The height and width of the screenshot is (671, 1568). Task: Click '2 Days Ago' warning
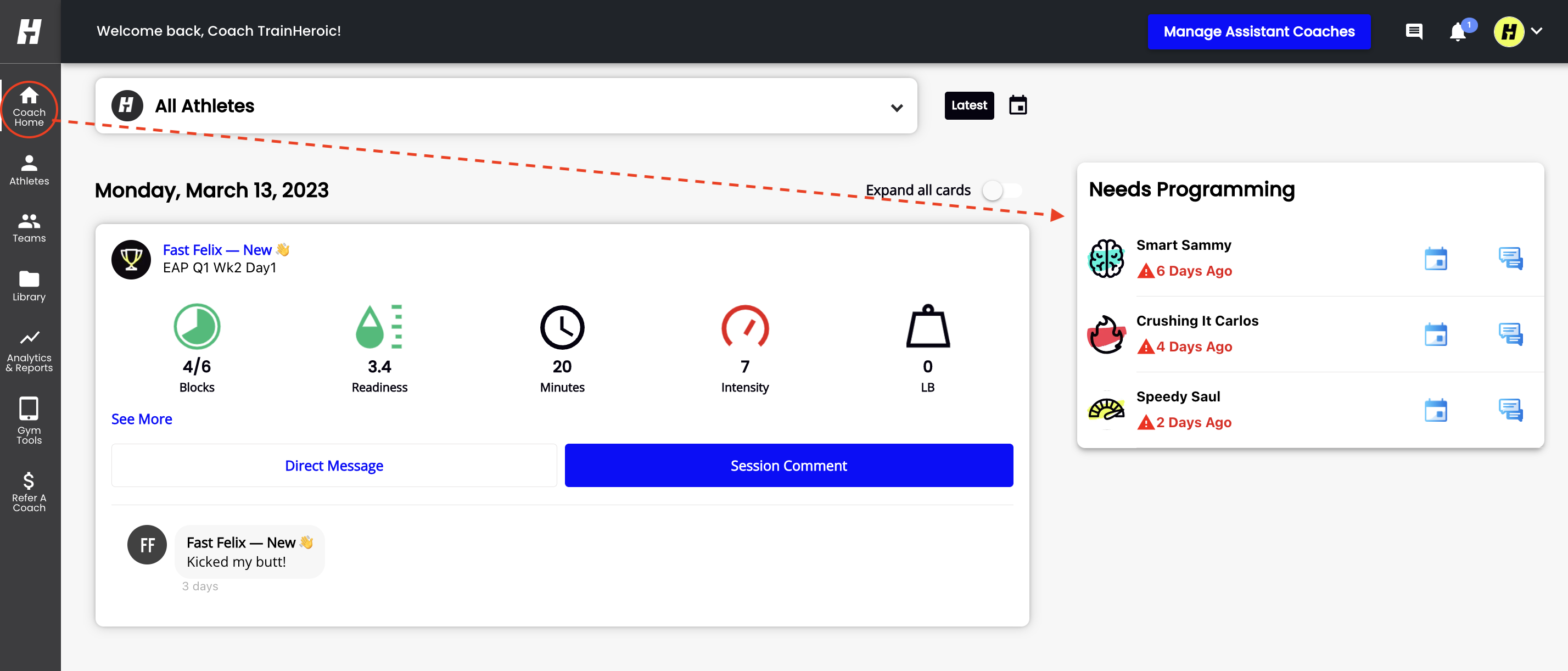pos(1184,422)
